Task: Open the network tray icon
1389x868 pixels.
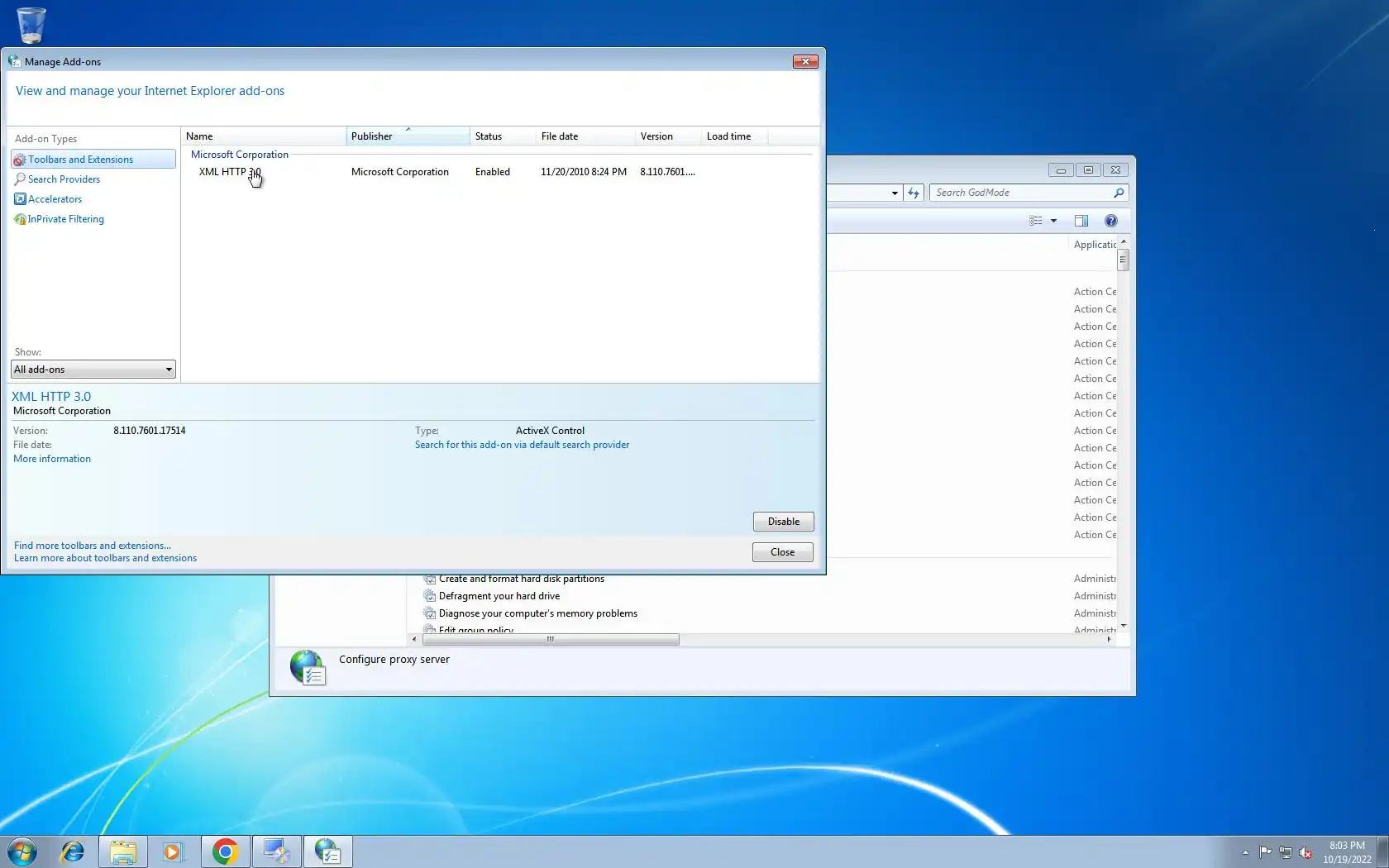Action: [x=1286, y=852]
